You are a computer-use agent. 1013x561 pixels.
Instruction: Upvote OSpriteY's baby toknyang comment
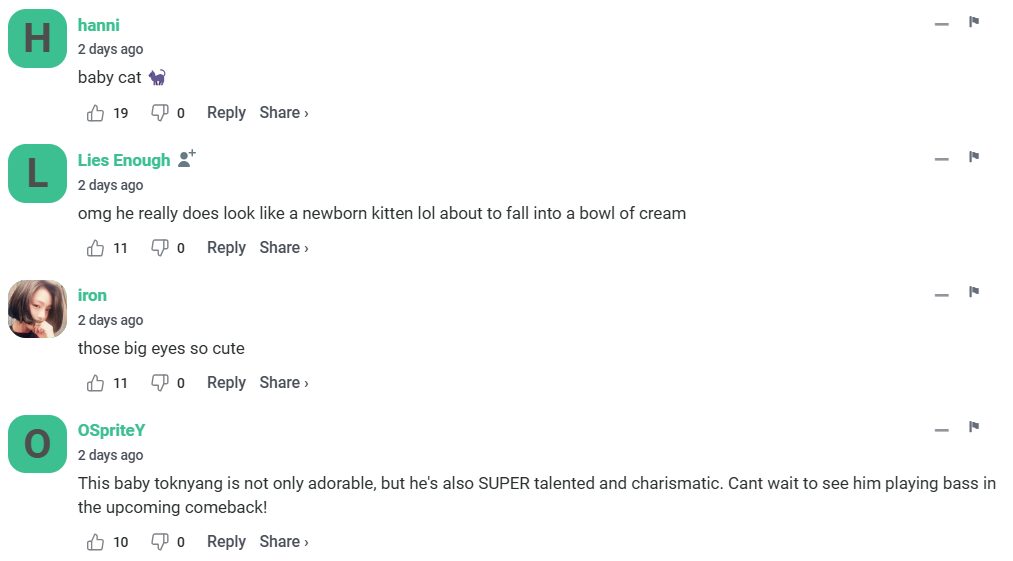click(96, 542)
